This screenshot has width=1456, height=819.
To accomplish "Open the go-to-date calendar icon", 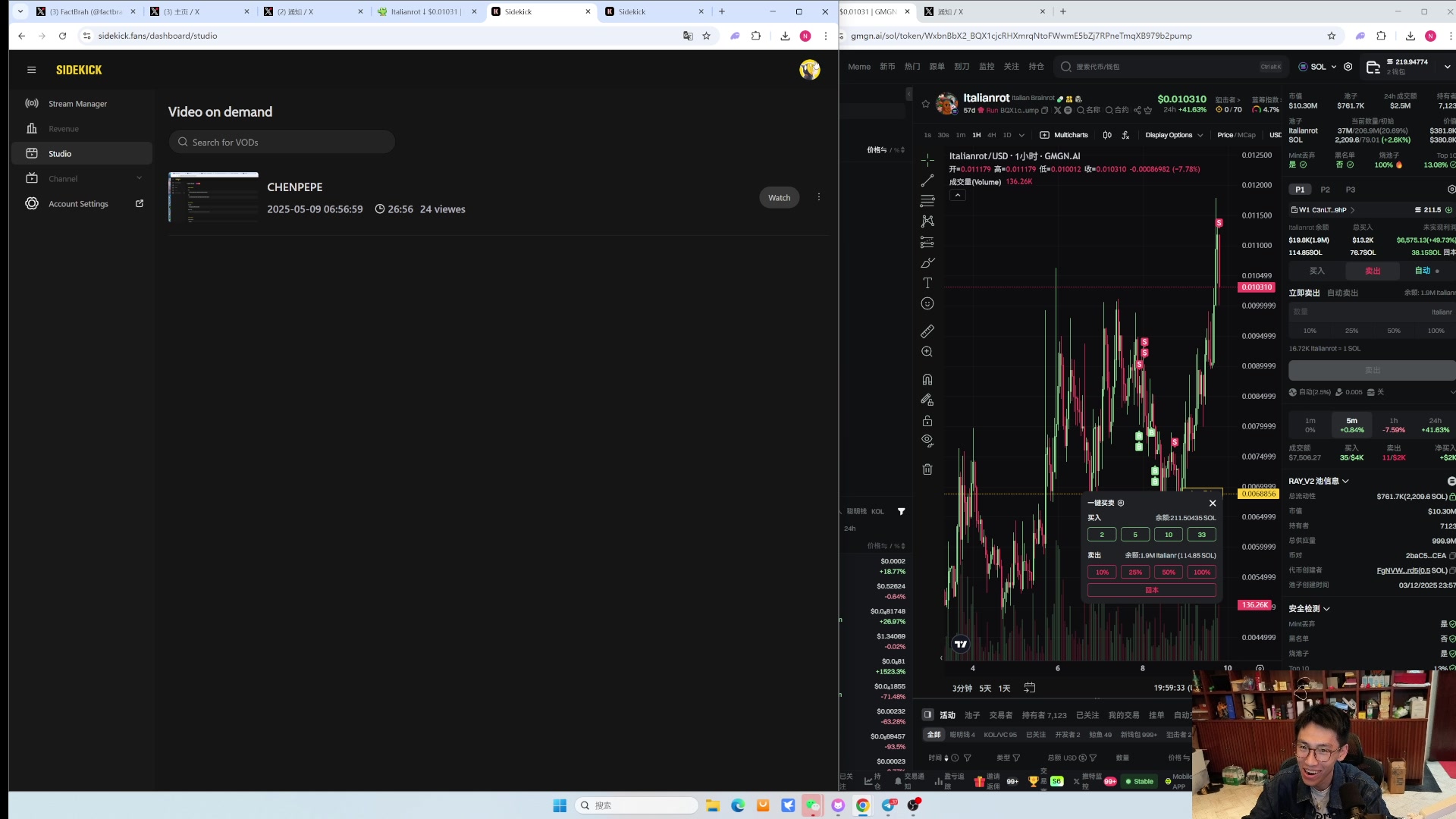I will point(1029,688).
